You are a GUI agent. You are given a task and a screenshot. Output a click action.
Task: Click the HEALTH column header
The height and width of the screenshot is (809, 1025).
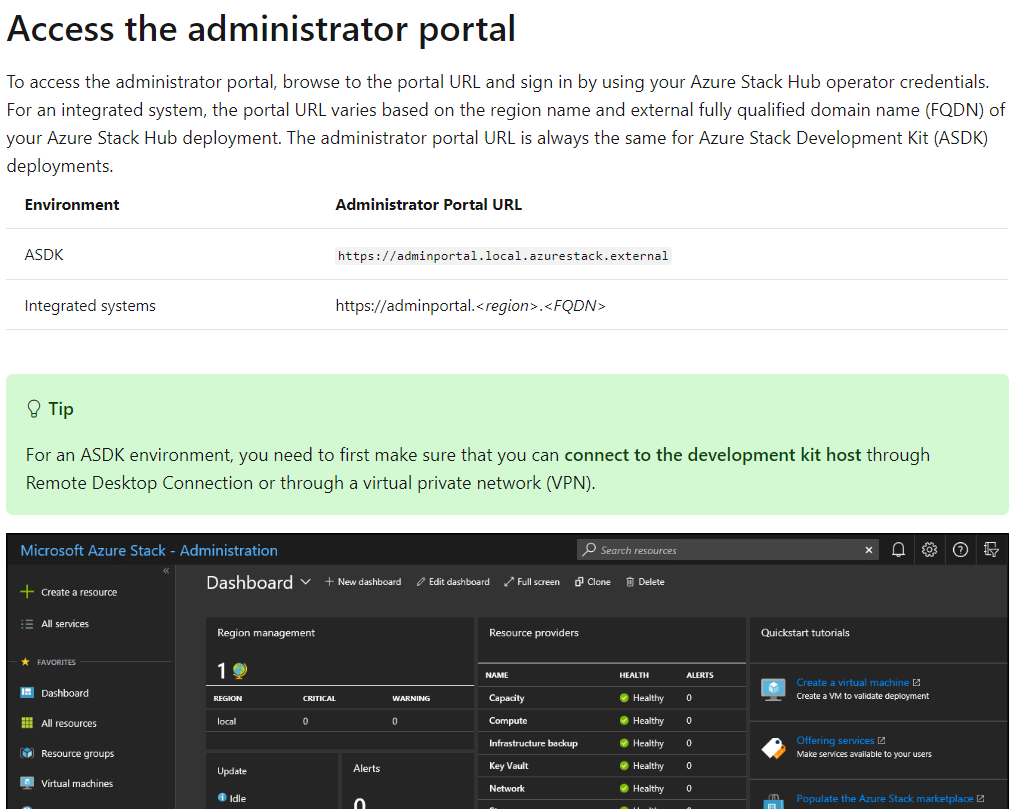[634, 675]
